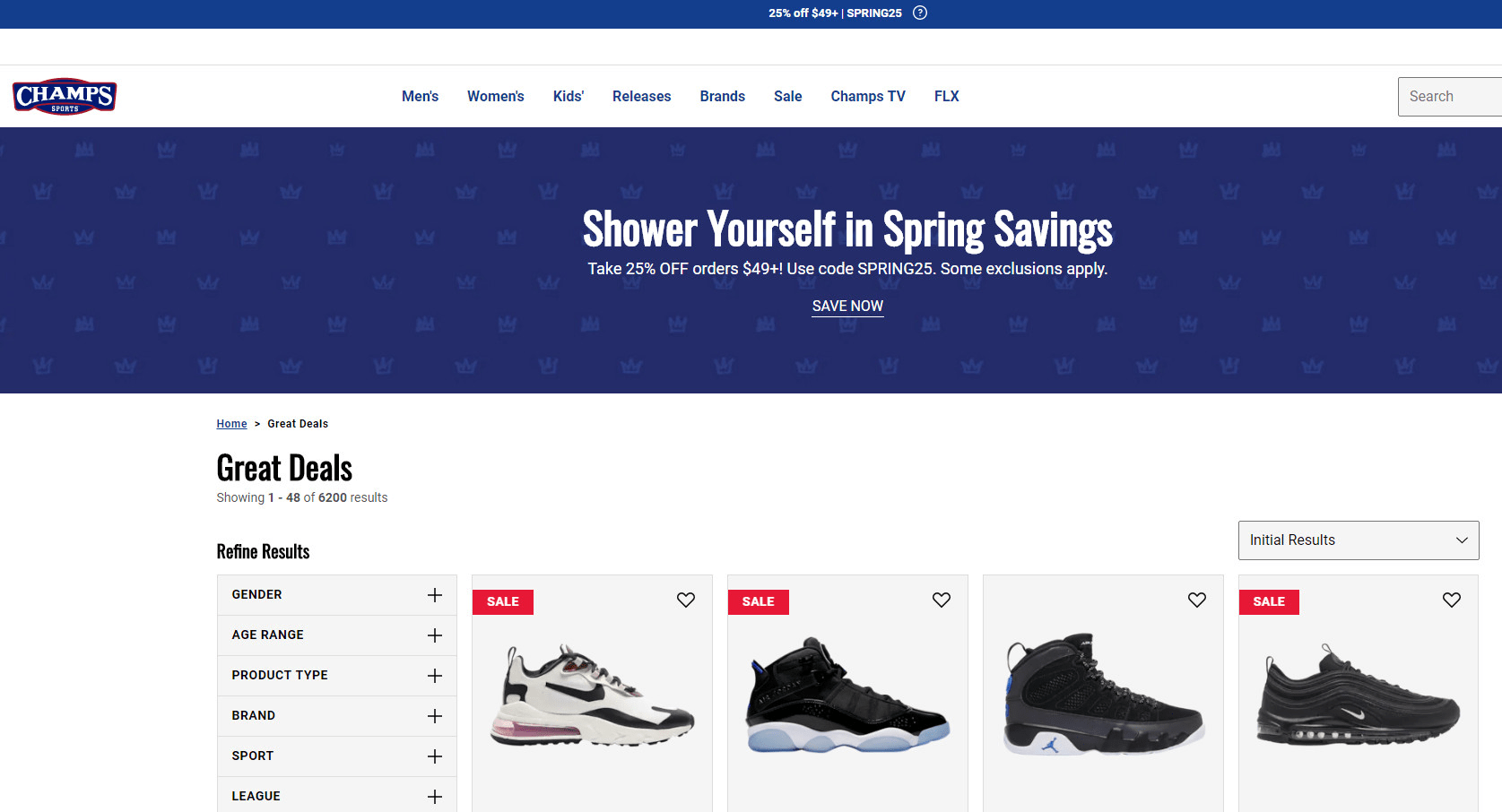Open the FLX menu item
1502x812 pixels.
pos(947,96)
